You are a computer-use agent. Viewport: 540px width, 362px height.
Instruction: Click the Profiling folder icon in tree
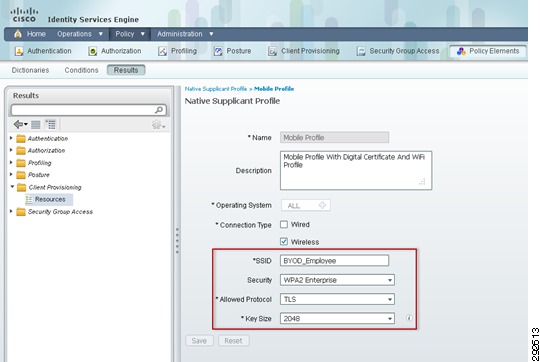pyautogui.click(x=21, y=163)
